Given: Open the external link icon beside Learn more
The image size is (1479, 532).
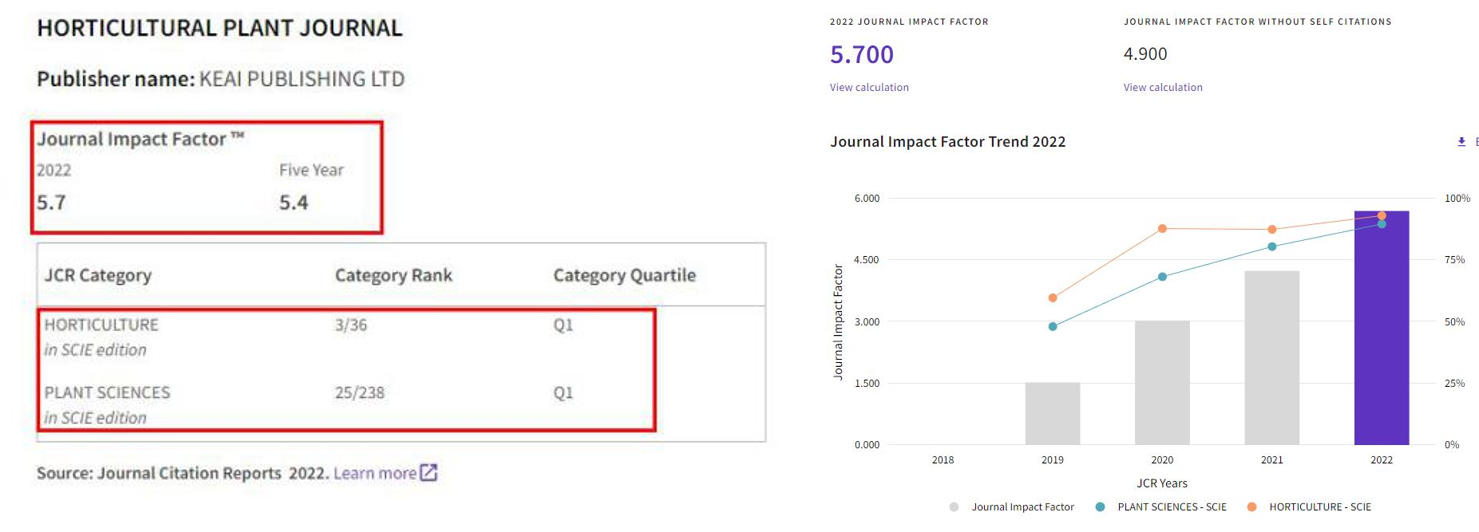Looking at the screenshot, I should tap(428, 473).
